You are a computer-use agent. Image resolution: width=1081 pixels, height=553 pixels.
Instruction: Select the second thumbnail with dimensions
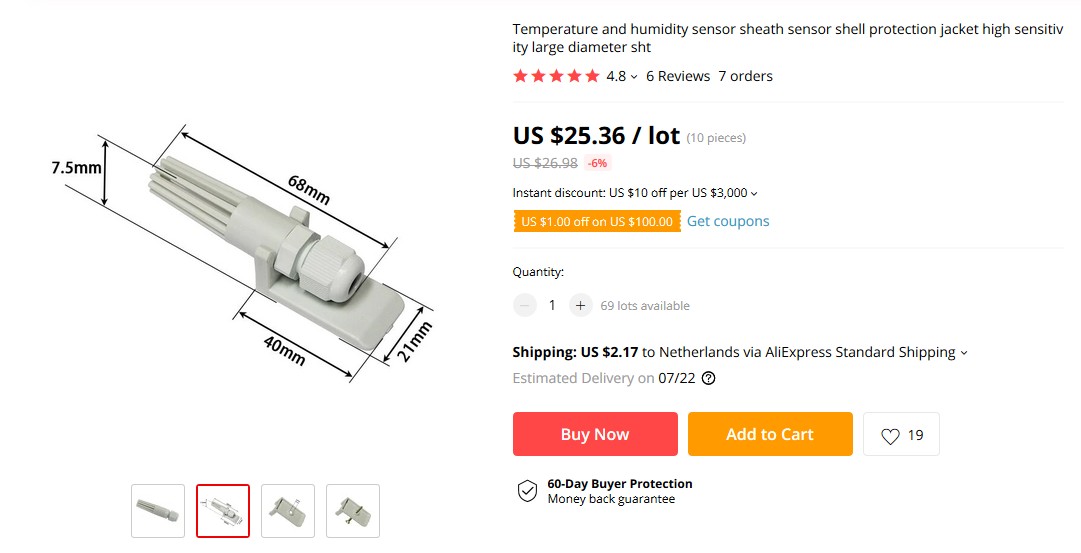pyautogui.click(x=223, y=510)
